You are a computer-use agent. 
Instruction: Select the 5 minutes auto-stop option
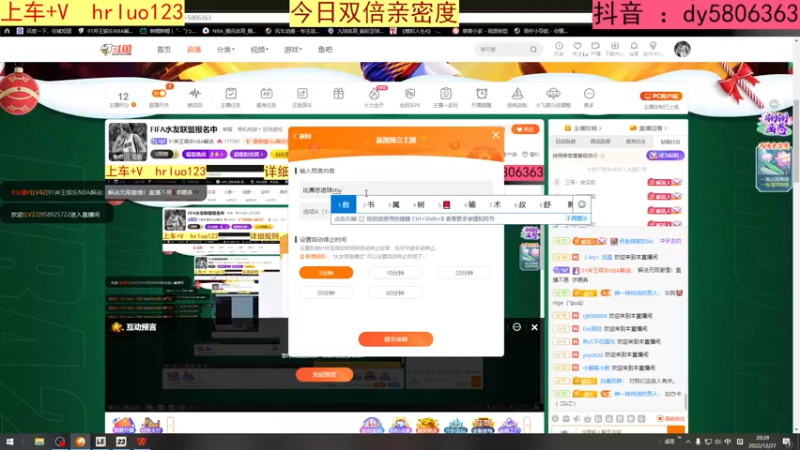(326, 273)
